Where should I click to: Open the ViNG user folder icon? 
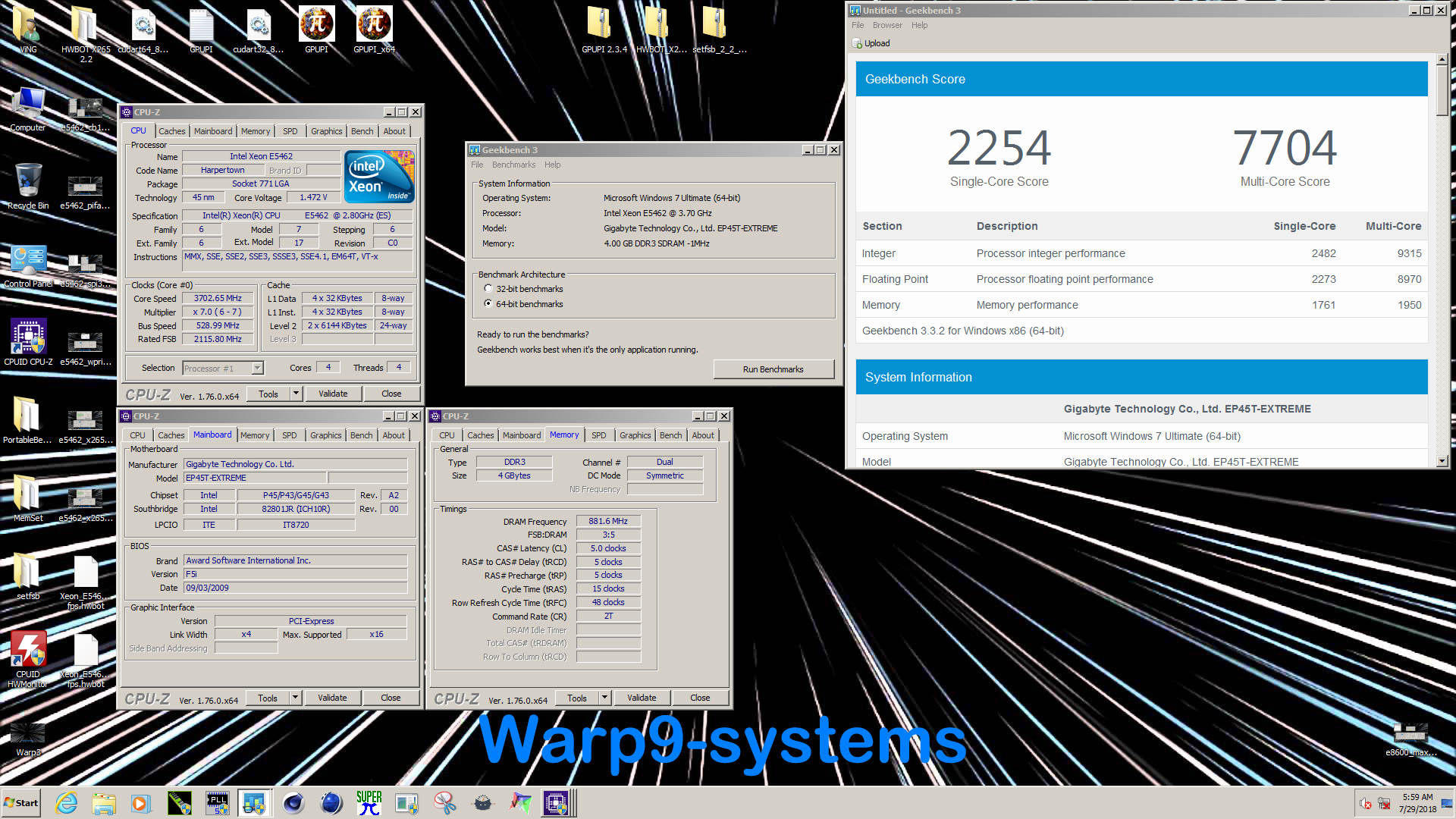click(28, 30)
